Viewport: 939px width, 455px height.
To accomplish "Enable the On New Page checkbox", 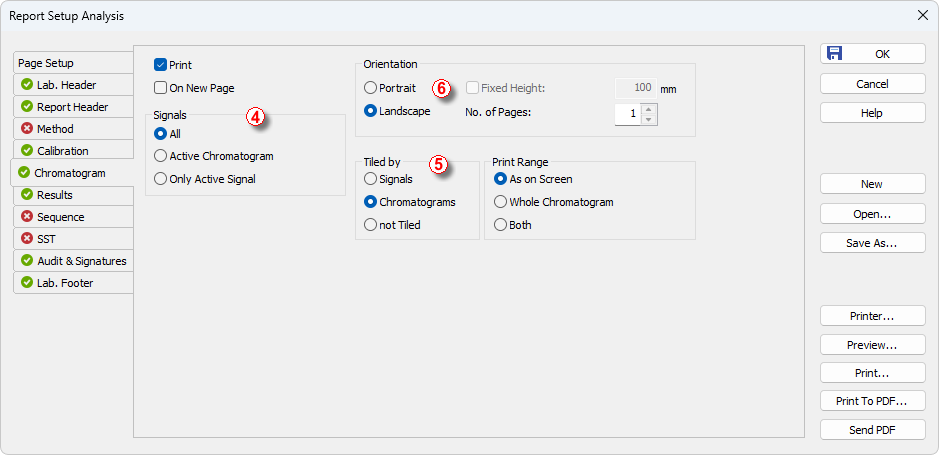I will pyautogui.click(x=161, y=88).
